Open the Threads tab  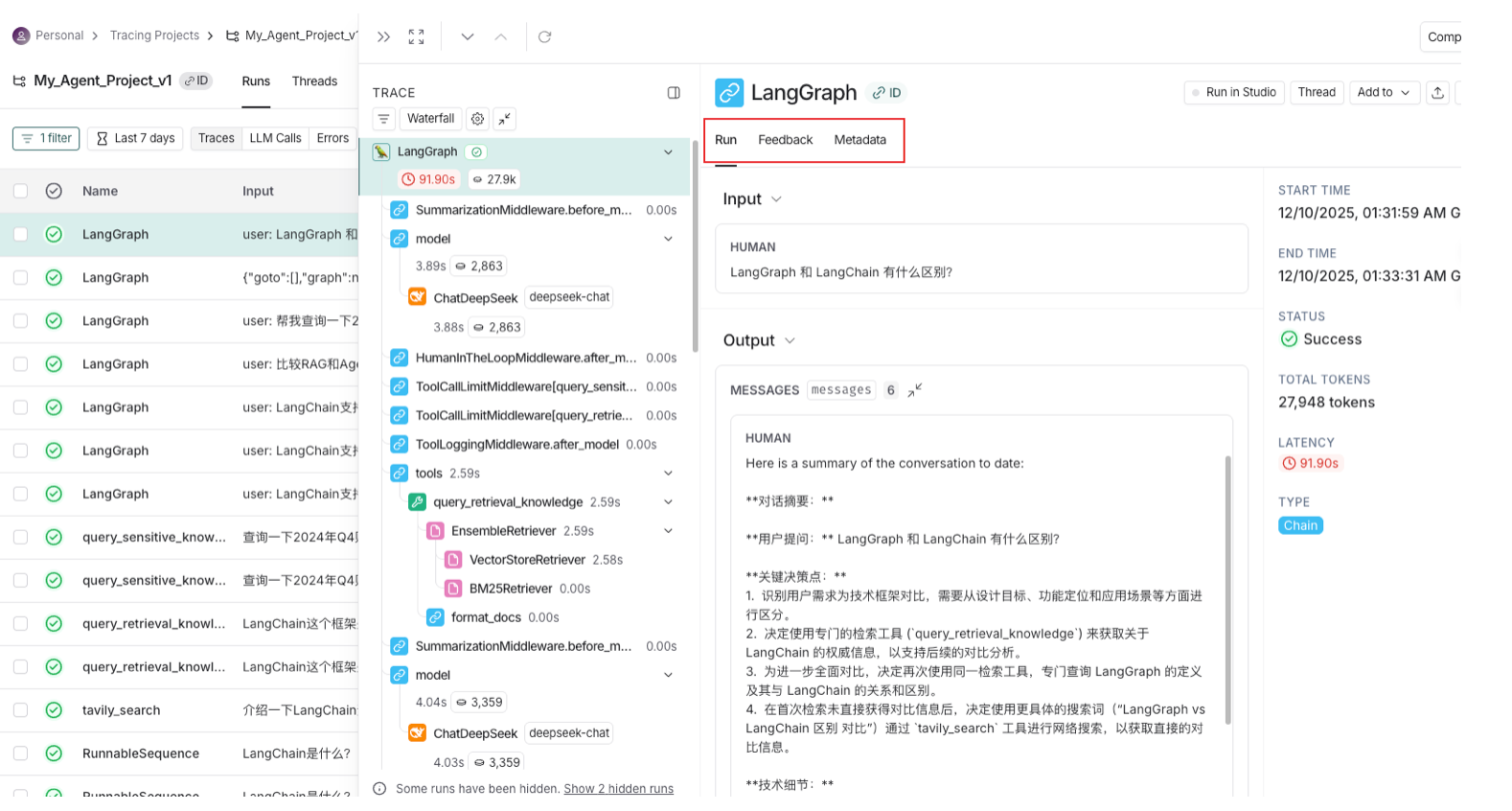pyautogui.click(x=314, y=81)
